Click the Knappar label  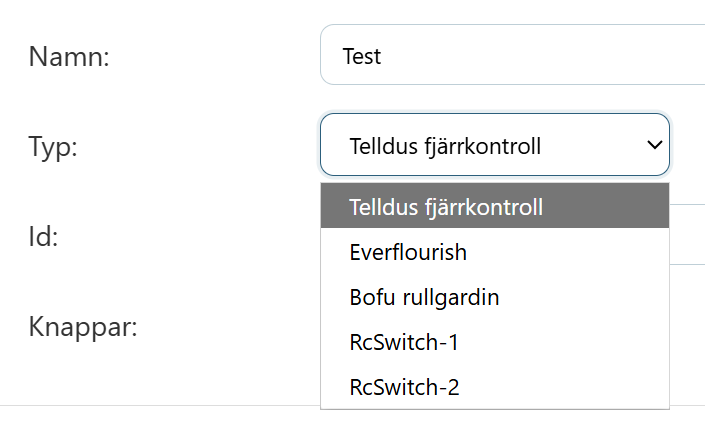[x=83, y=327]
